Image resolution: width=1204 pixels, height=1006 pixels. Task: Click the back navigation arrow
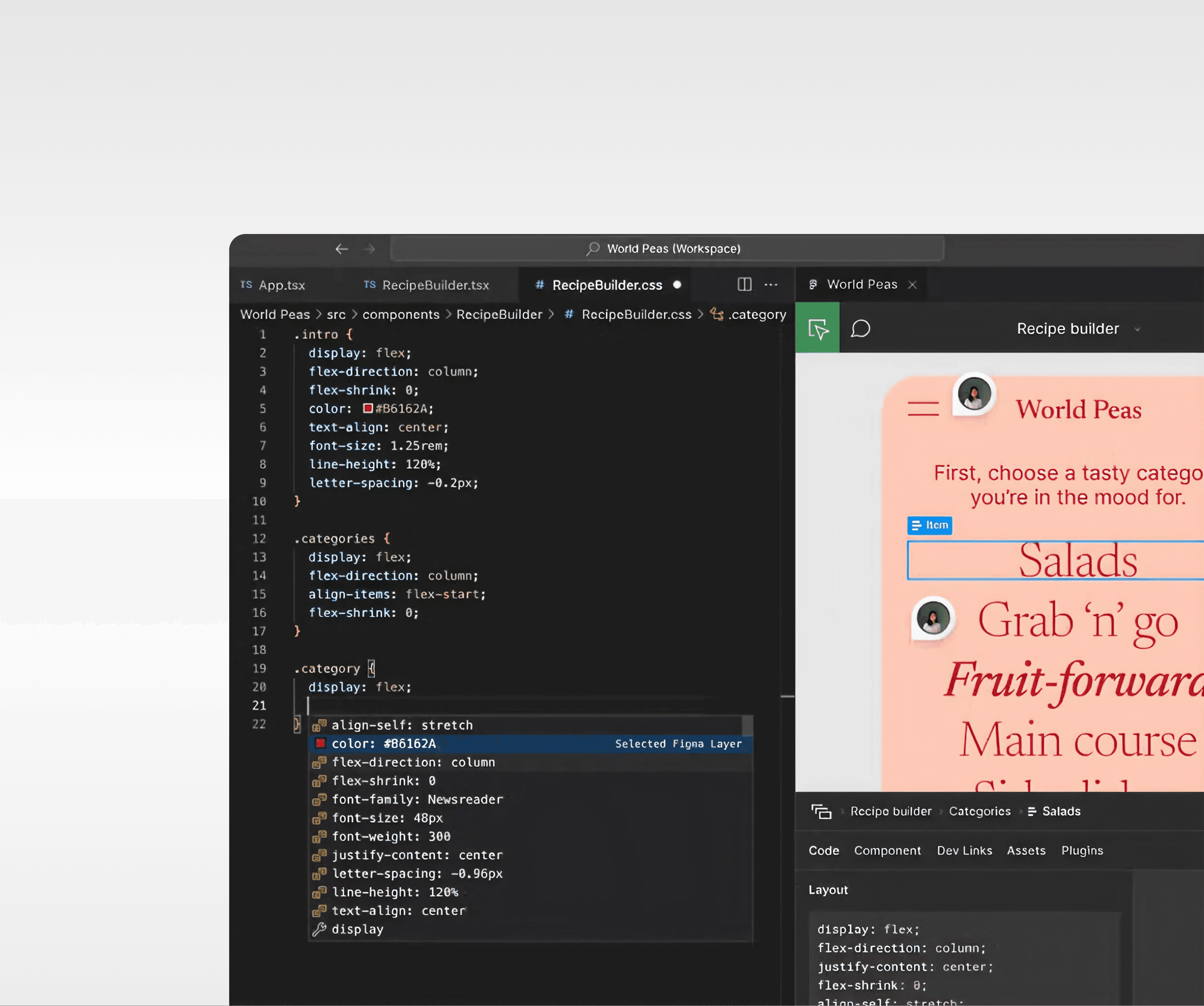point(342,249)
